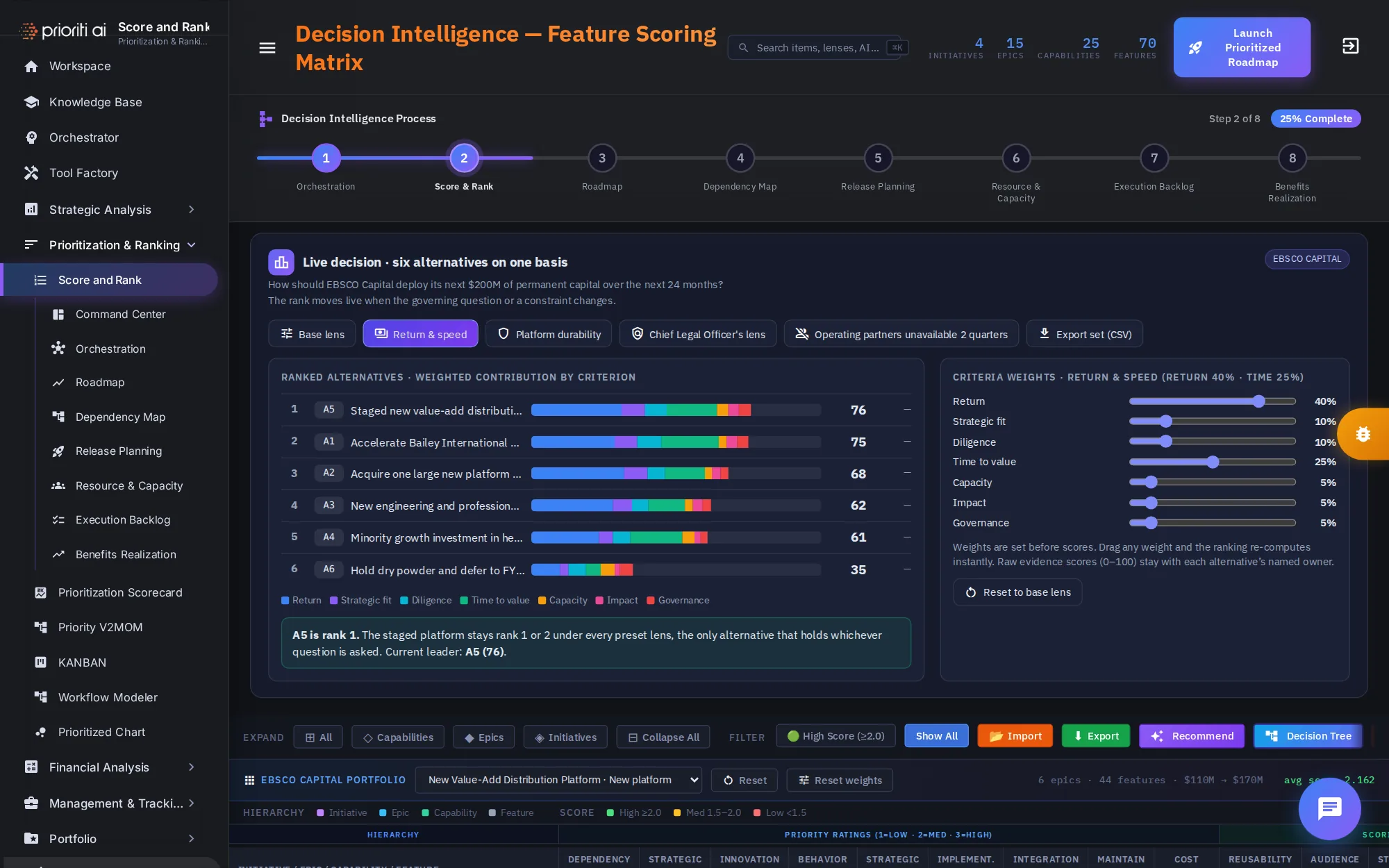Open KANBAN board in the sidebar
This screenshot has width=1389, height=868.
click(x=82, y=662)
